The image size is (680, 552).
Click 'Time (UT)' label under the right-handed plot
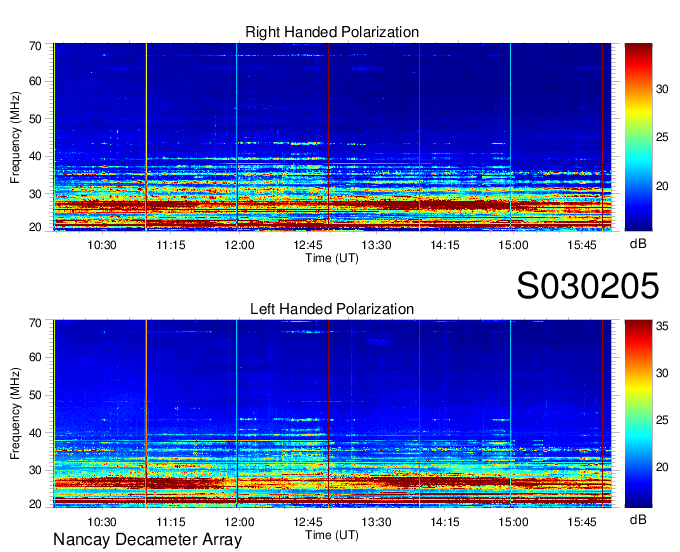[x=332, y=258]
